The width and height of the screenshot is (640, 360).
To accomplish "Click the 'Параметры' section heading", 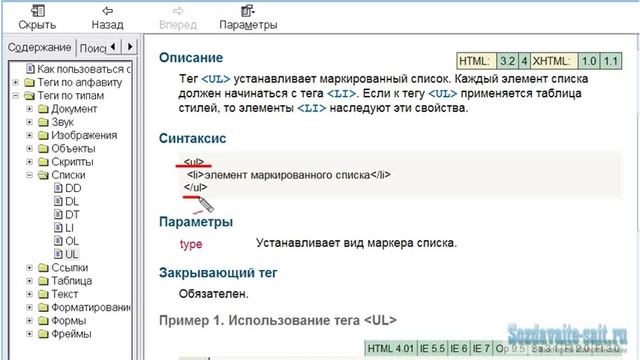I will pyautogui.click(x=196, y=222).
